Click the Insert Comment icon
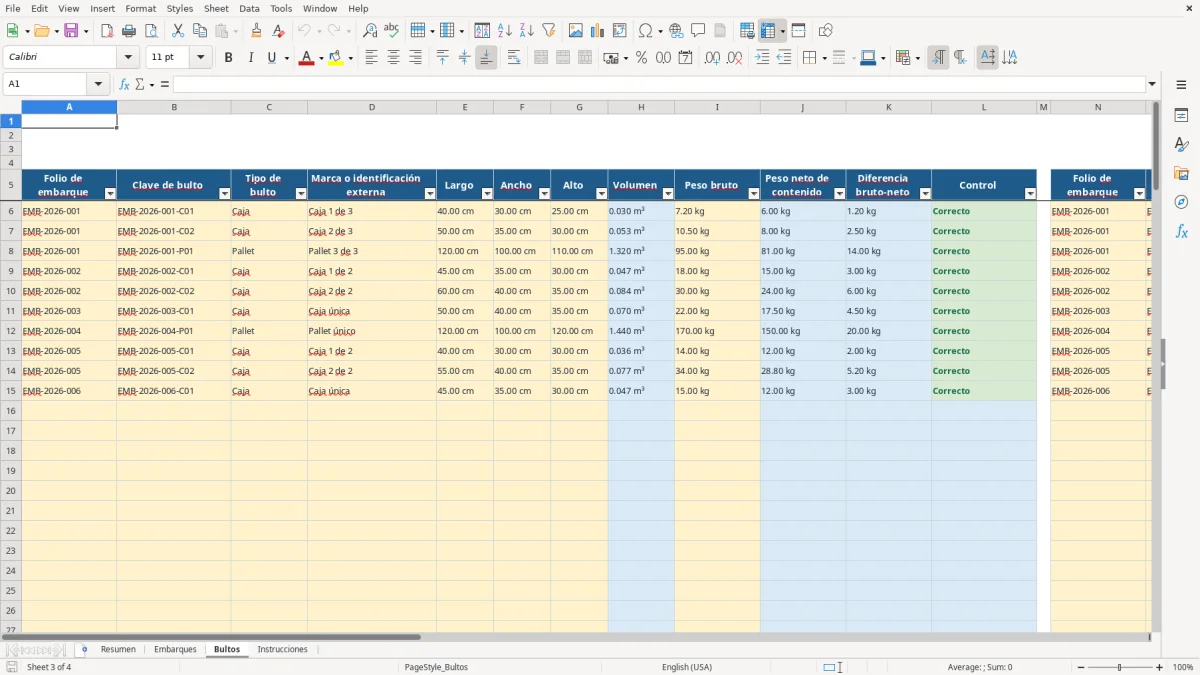The width and height of the screenshot is (1200, 675). pyautogui.click(x=698, y=31)
